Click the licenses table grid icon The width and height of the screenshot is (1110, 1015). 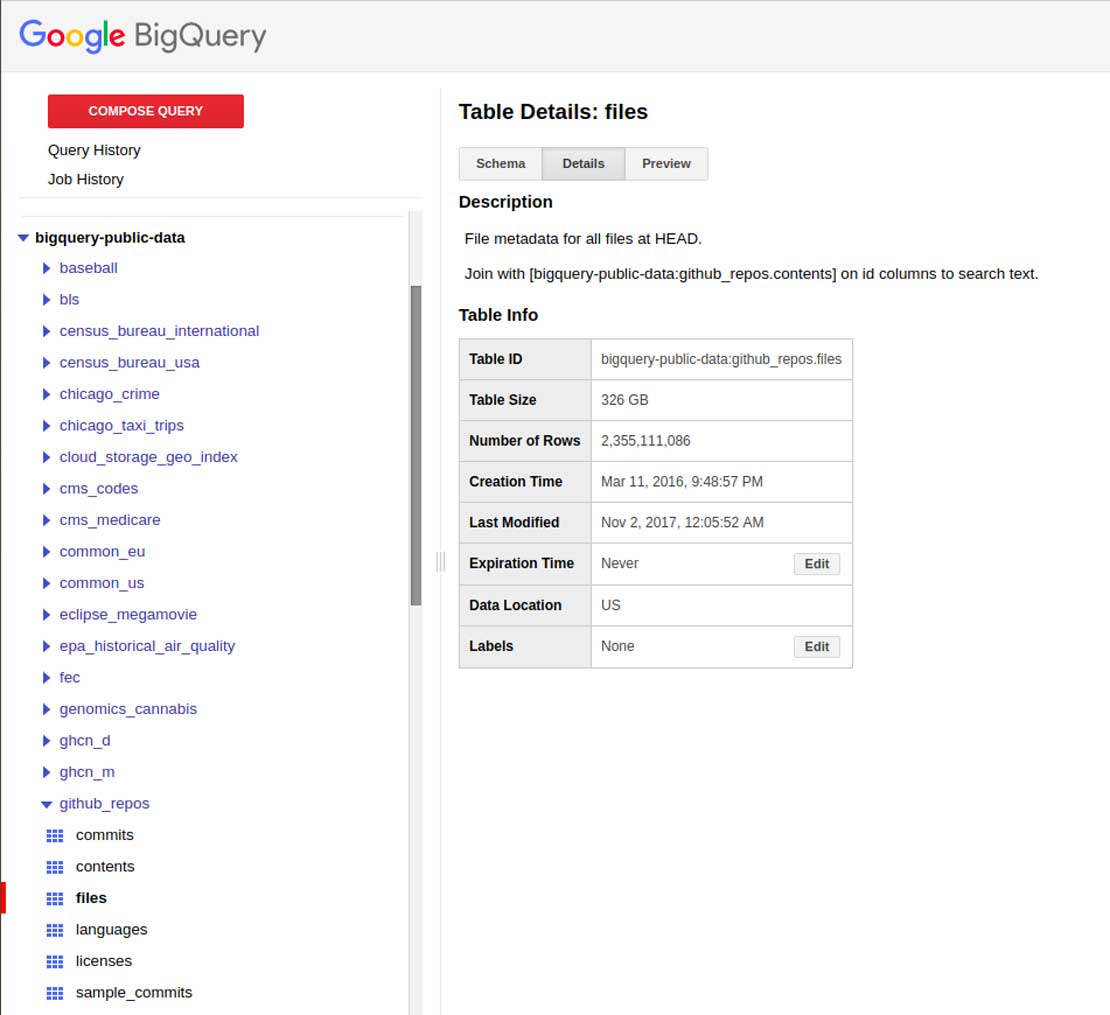pyautogui.click(x=55, y=962)
